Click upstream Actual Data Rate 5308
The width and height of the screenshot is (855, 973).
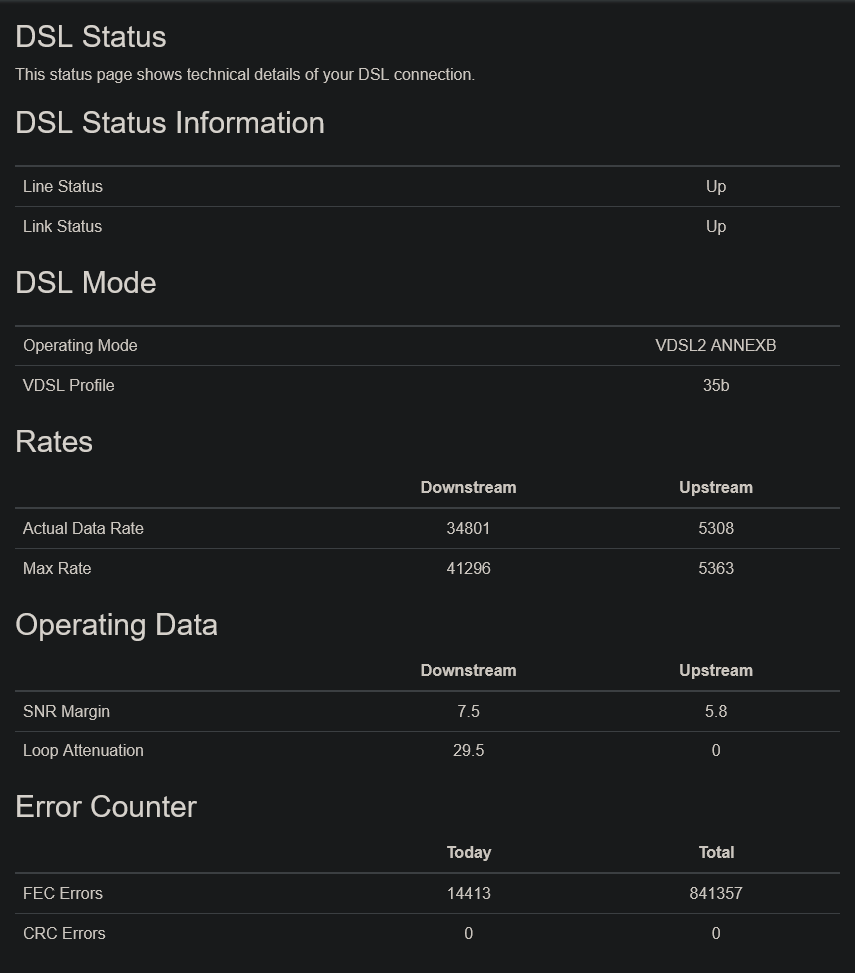(x=715, y=528)
